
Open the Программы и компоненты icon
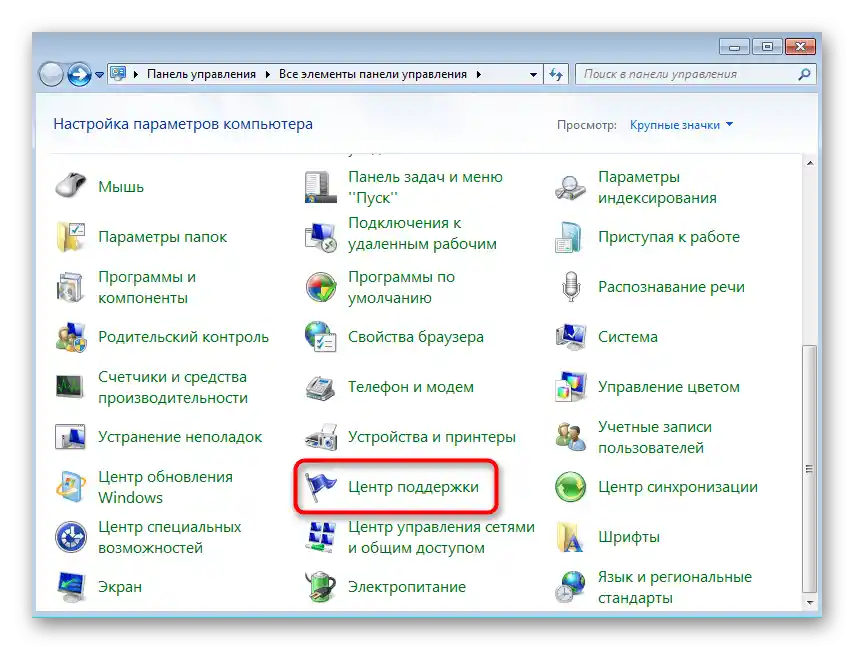point(70,287)
